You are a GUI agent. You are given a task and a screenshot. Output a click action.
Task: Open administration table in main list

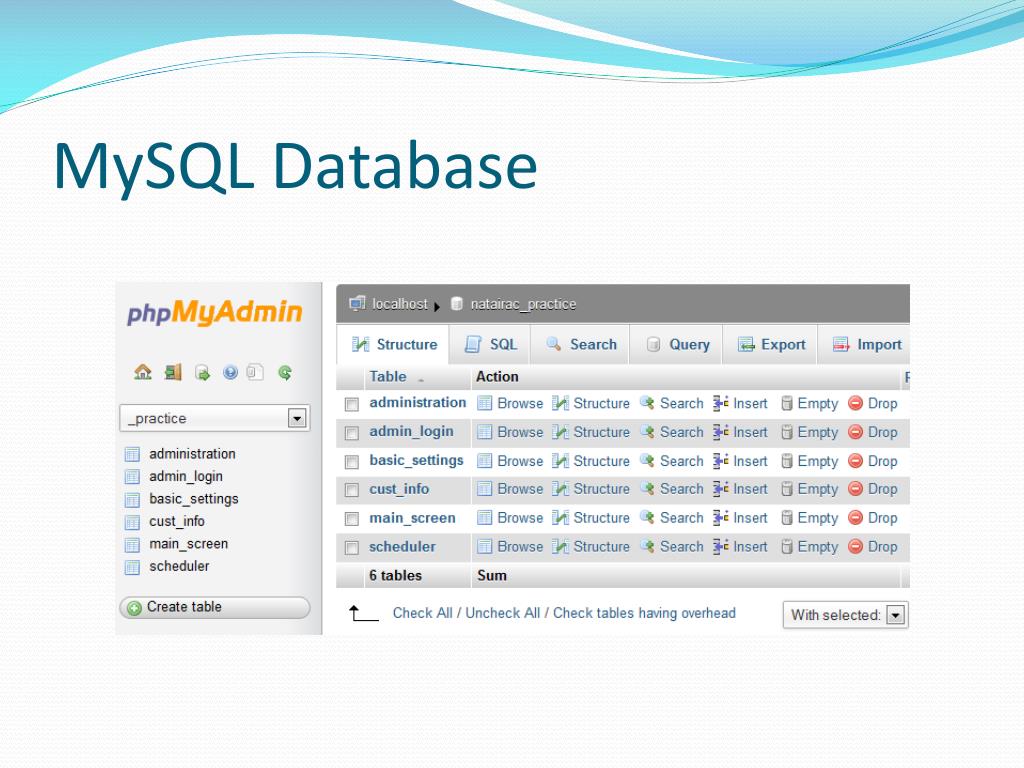point(418,403)
